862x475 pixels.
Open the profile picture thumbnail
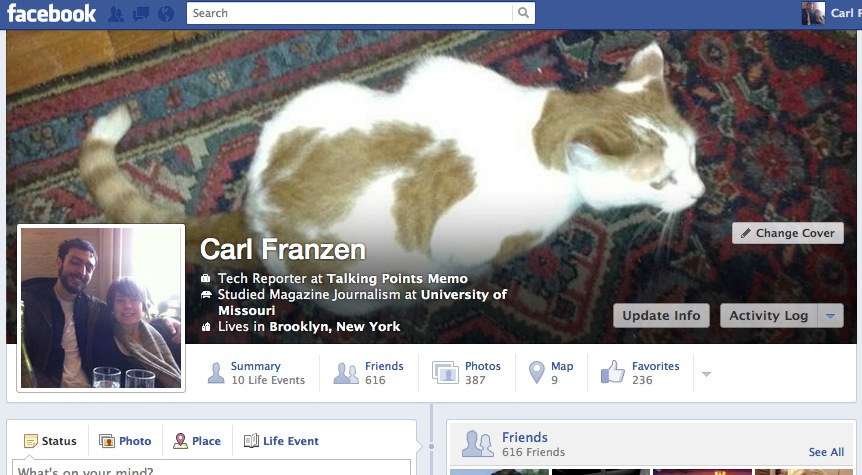[101, 308]
